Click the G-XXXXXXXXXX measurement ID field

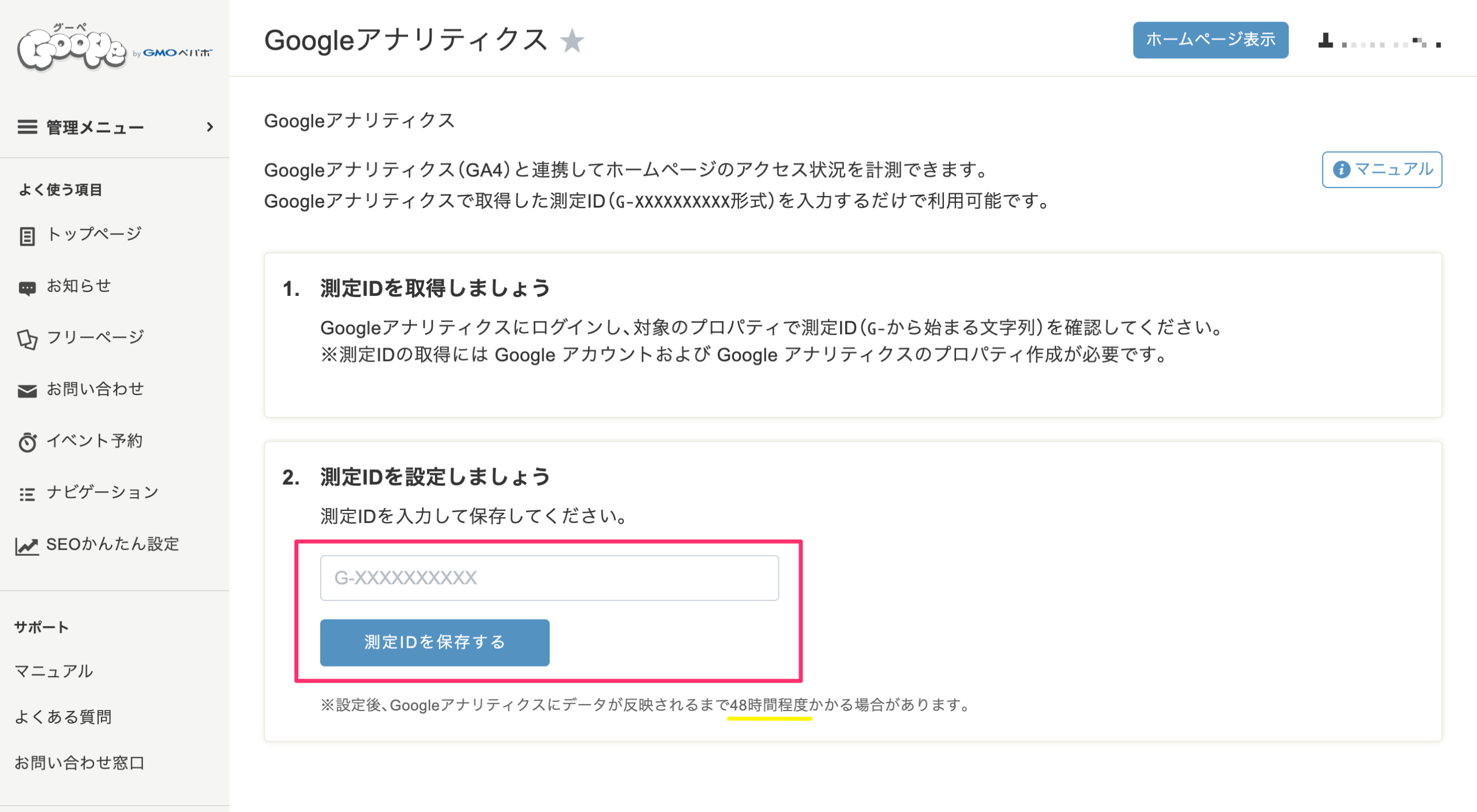(549, 578)
